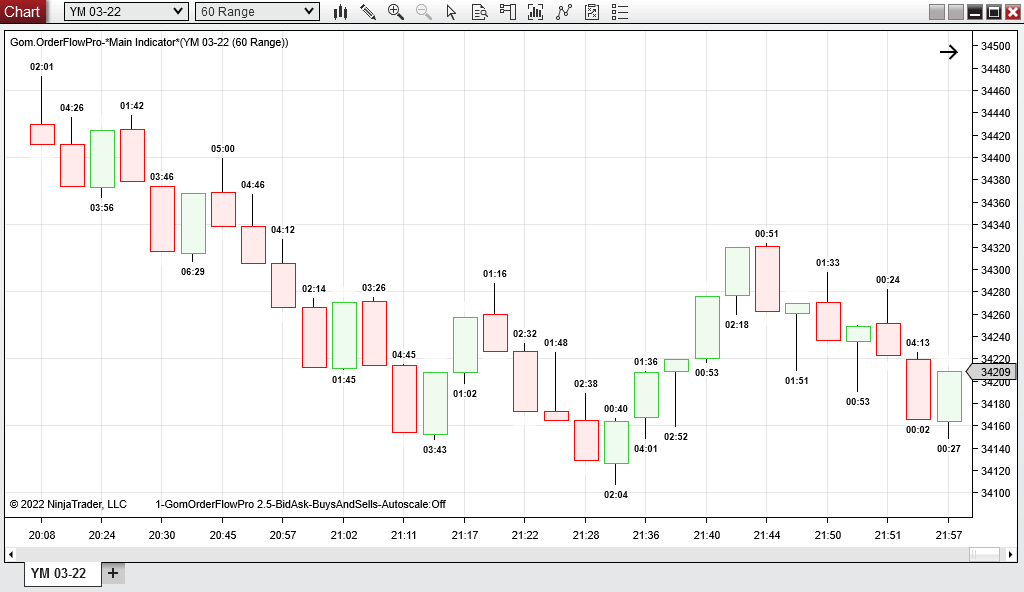
Task: Open the Strategies icon
Action: (x=592, y=12)
